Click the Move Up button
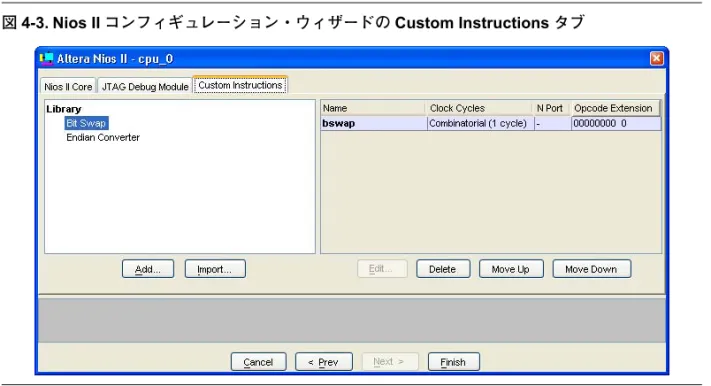 [511, 269]
